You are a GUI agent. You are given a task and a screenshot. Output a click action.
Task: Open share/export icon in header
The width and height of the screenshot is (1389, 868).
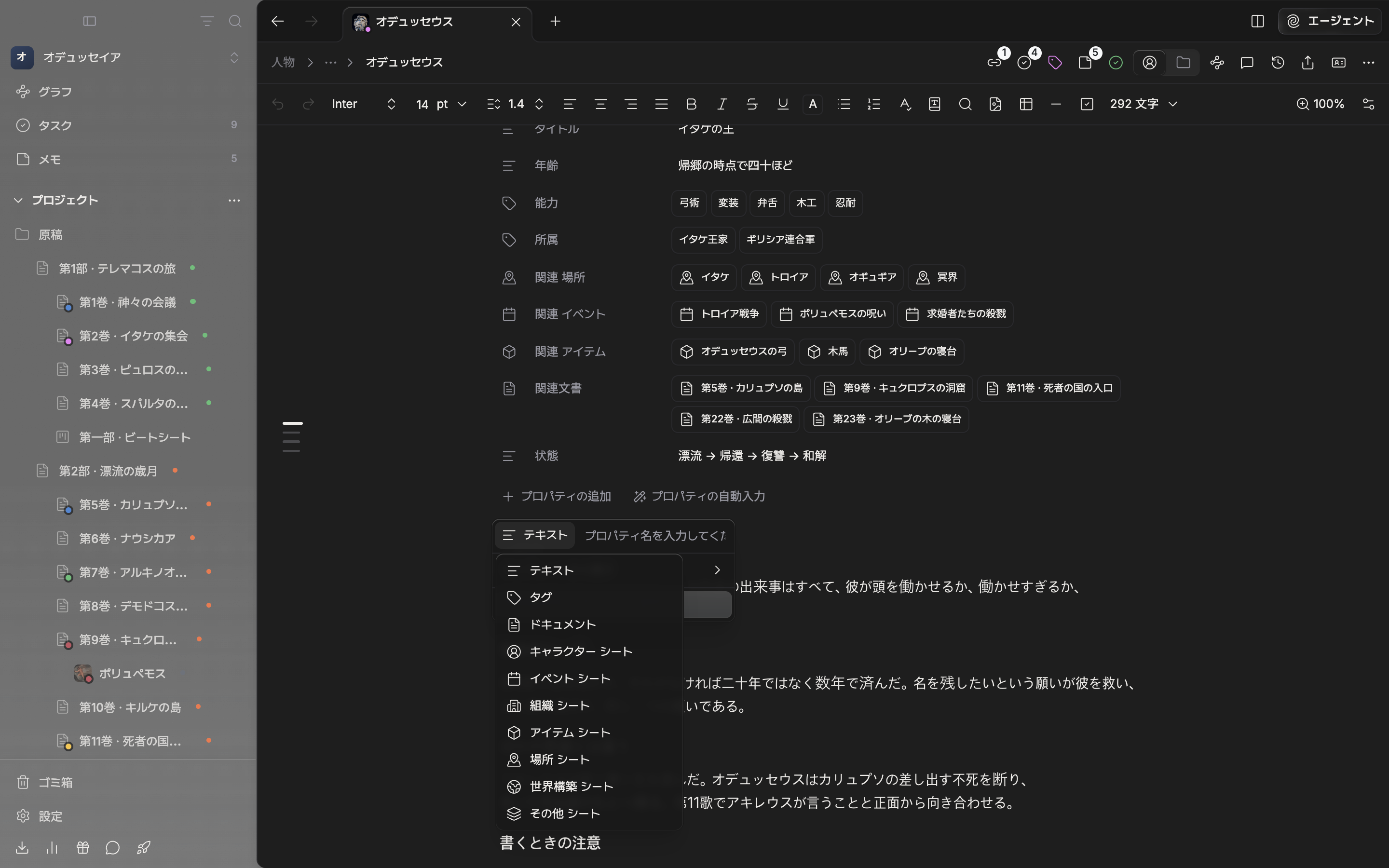[1307, 63]
